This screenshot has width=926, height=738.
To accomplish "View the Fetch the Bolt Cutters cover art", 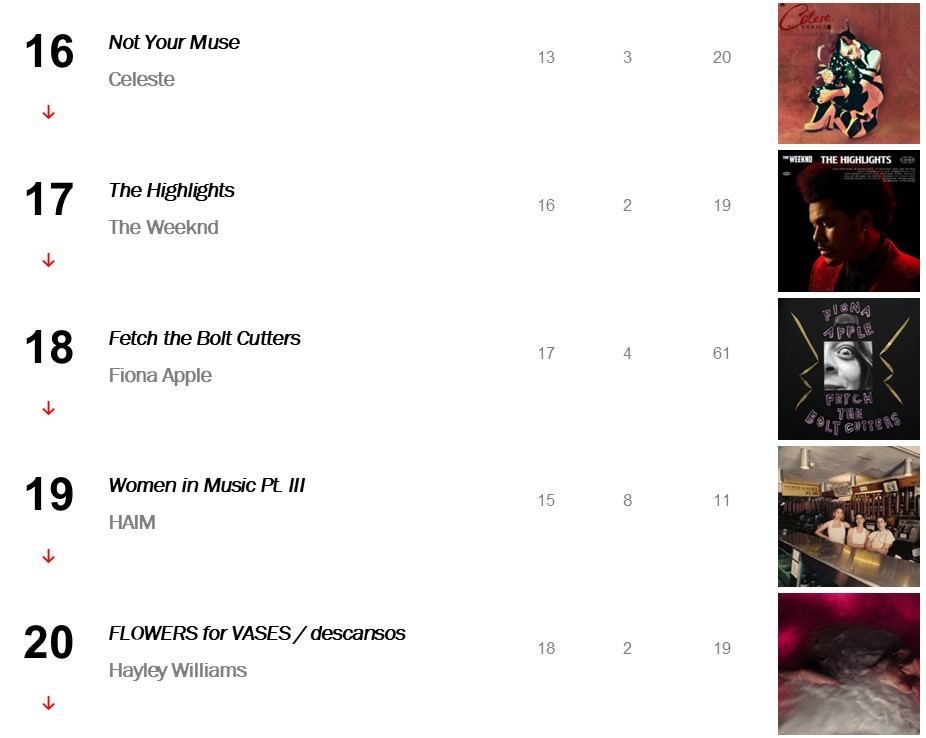I will tap(849, 369).
